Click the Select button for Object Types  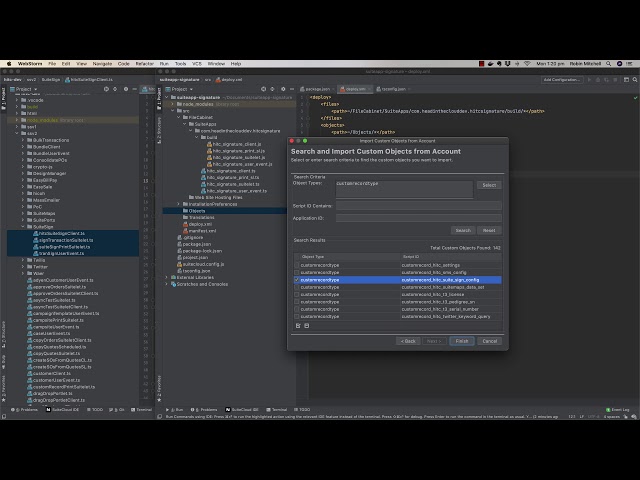(489, 185)
